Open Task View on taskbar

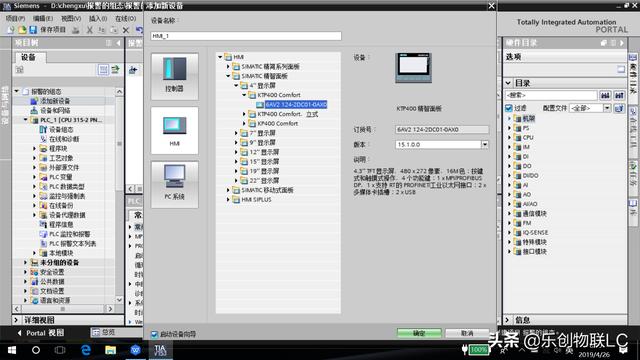[x=60, y=350]
